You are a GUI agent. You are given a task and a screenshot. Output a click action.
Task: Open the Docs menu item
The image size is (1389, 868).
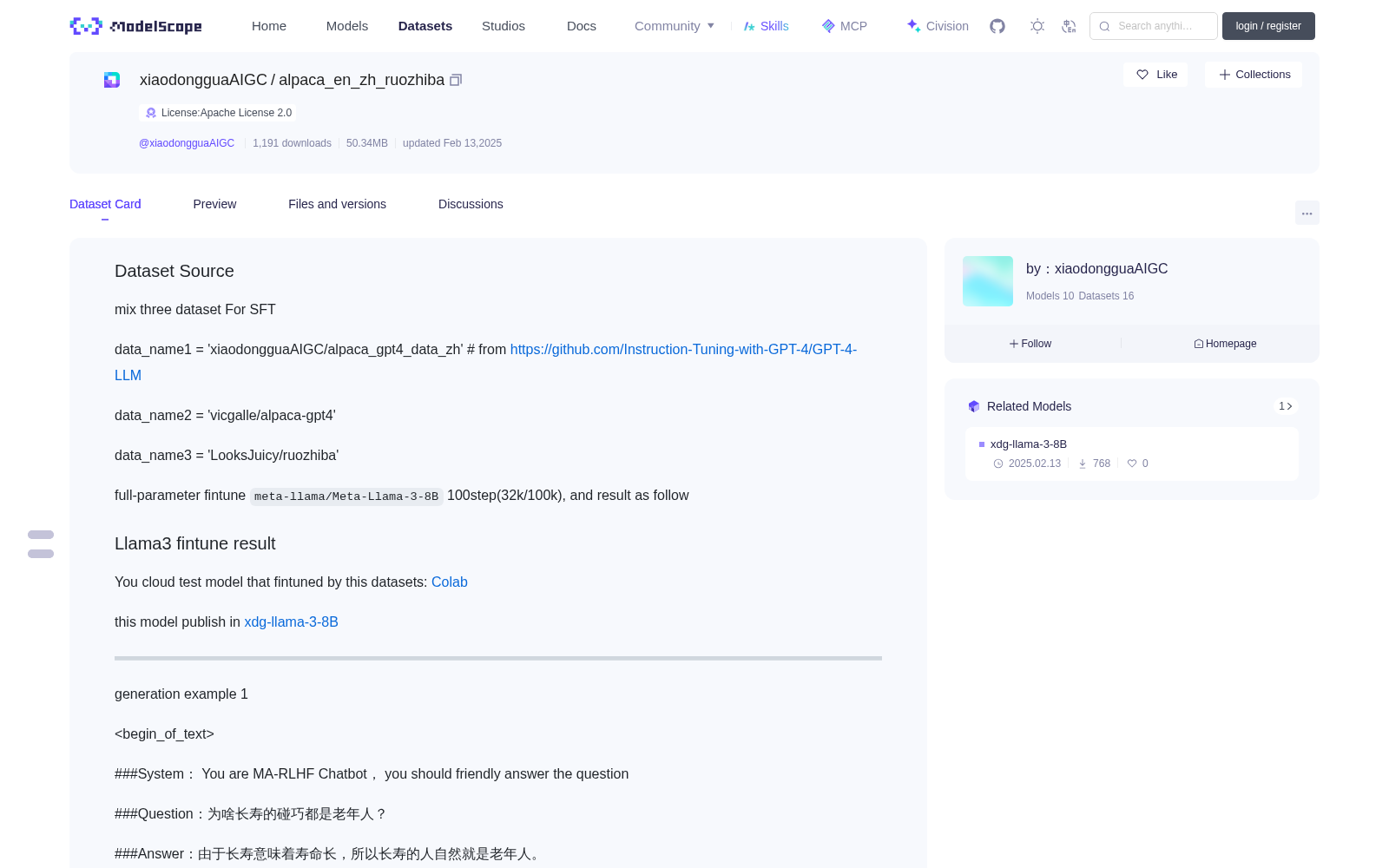pyautogui.click(x=582, y=26)
